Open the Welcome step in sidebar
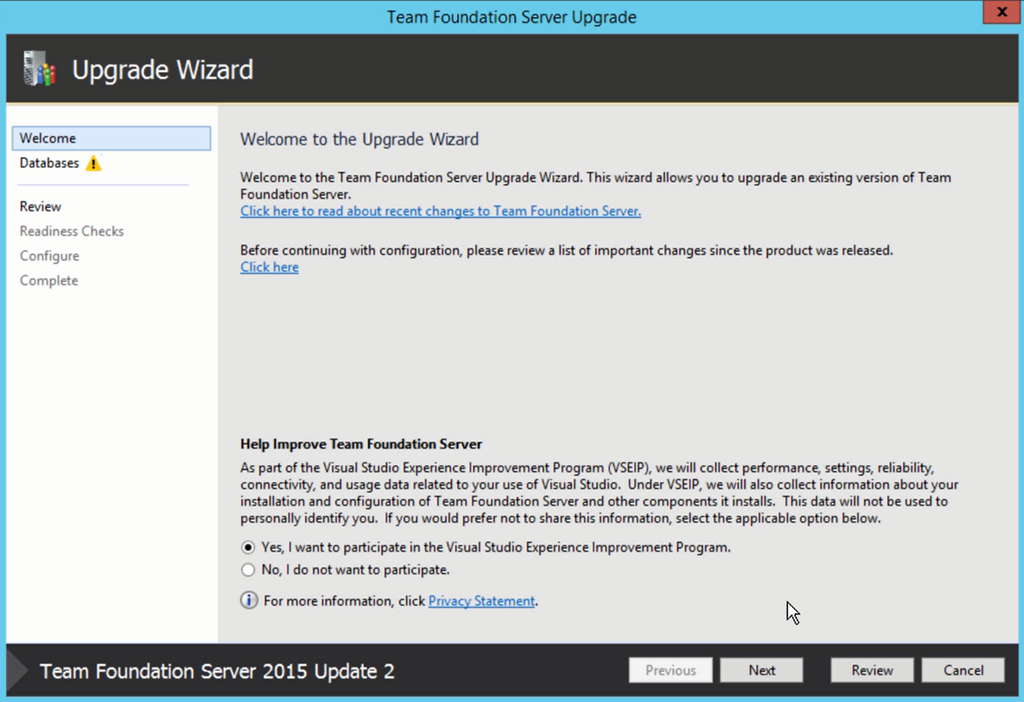Screen dimensions: 1024x702 (111, 138)
